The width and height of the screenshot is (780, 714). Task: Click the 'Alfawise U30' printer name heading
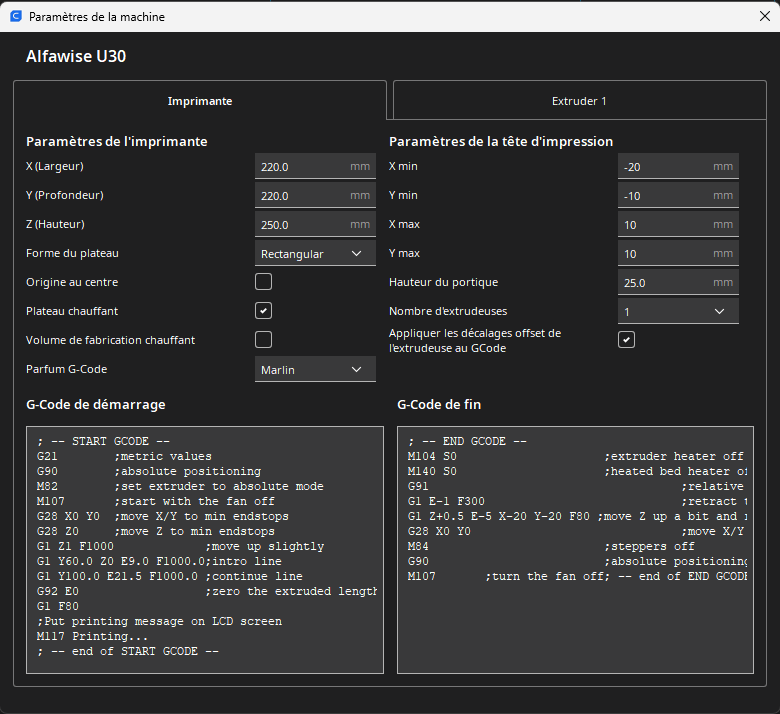(x=76, y=56)
